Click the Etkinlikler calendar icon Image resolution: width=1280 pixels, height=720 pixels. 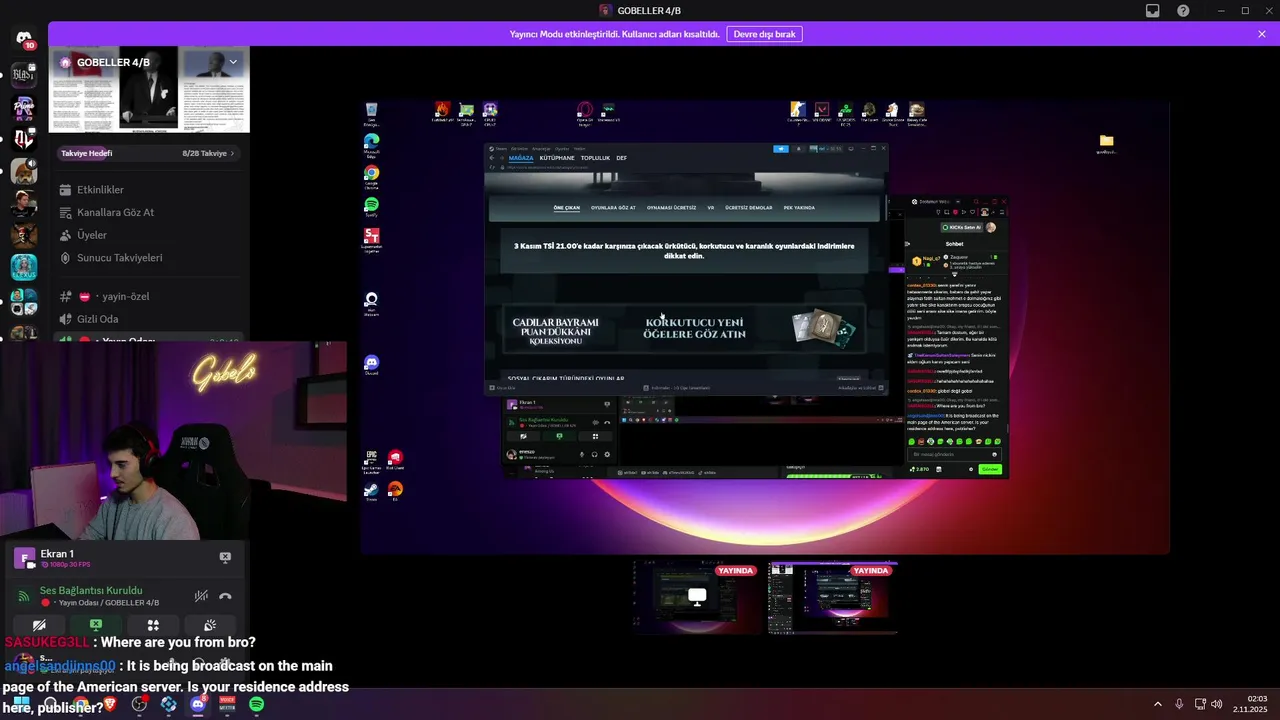click(x=65, y=190)
